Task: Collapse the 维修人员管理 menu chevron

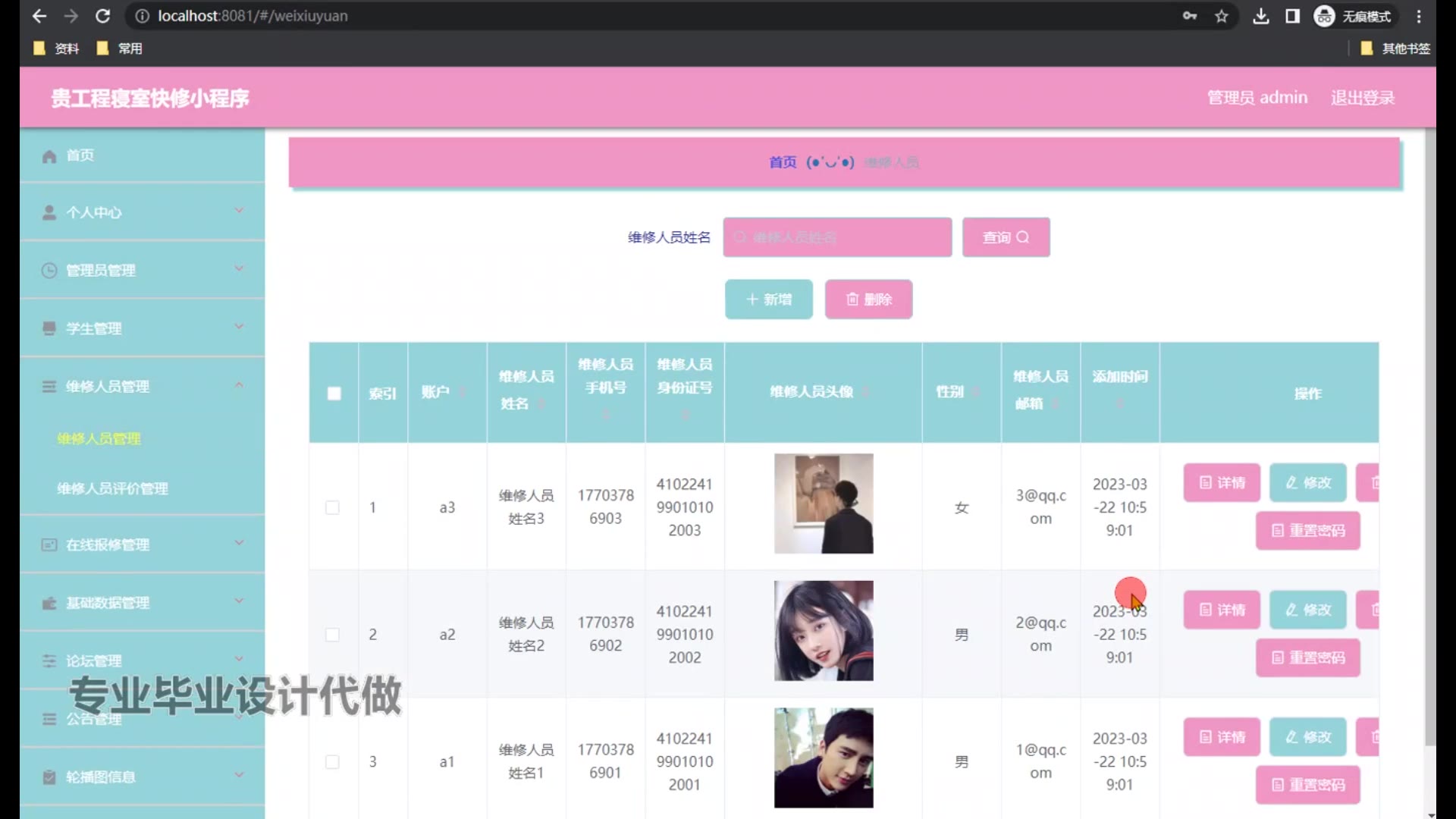Action: point(239,384)
